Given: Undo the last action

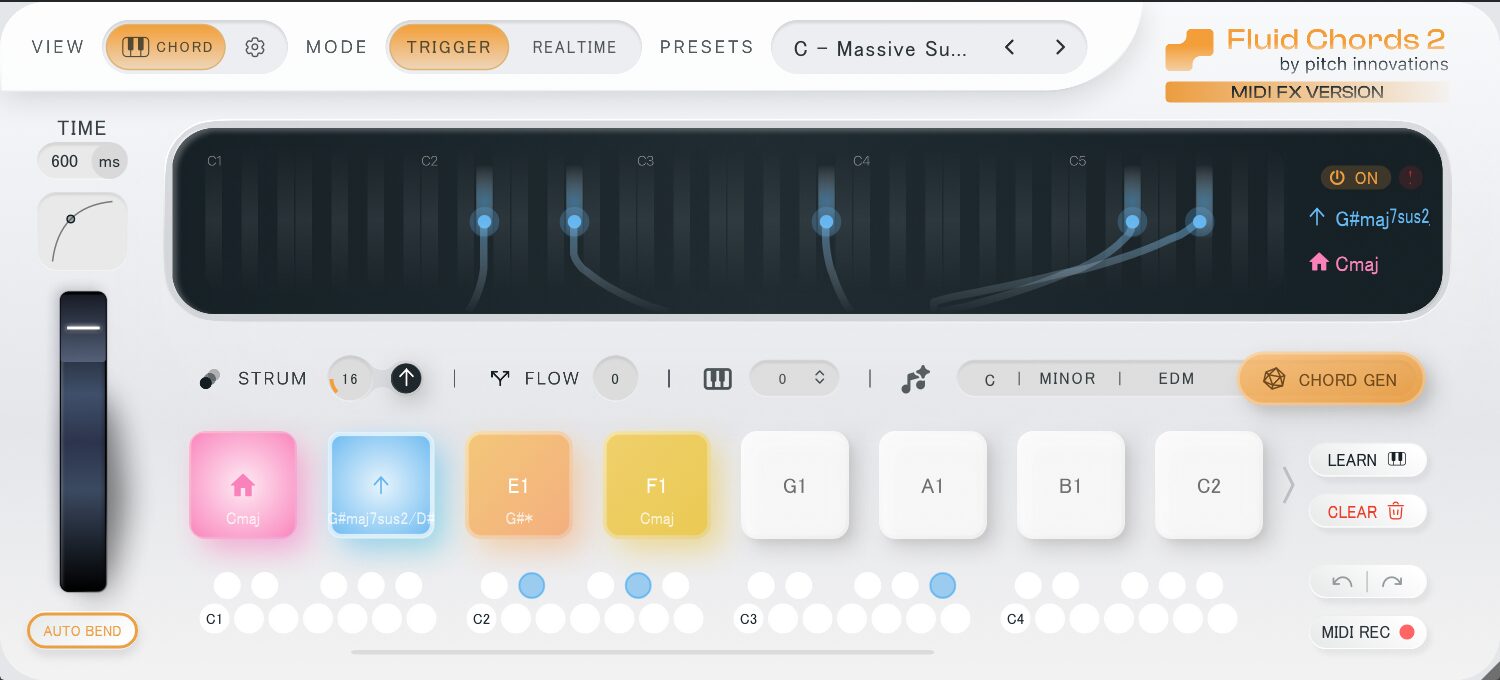Looking at the screenshot, I should 1342,582.
